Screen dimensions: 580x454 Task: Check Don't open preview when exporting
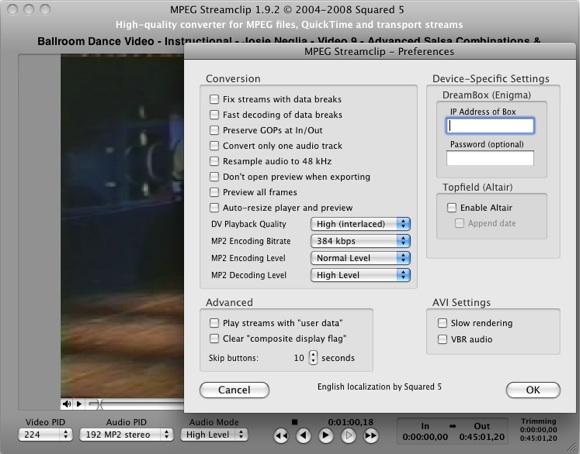[x=214, y=177]
